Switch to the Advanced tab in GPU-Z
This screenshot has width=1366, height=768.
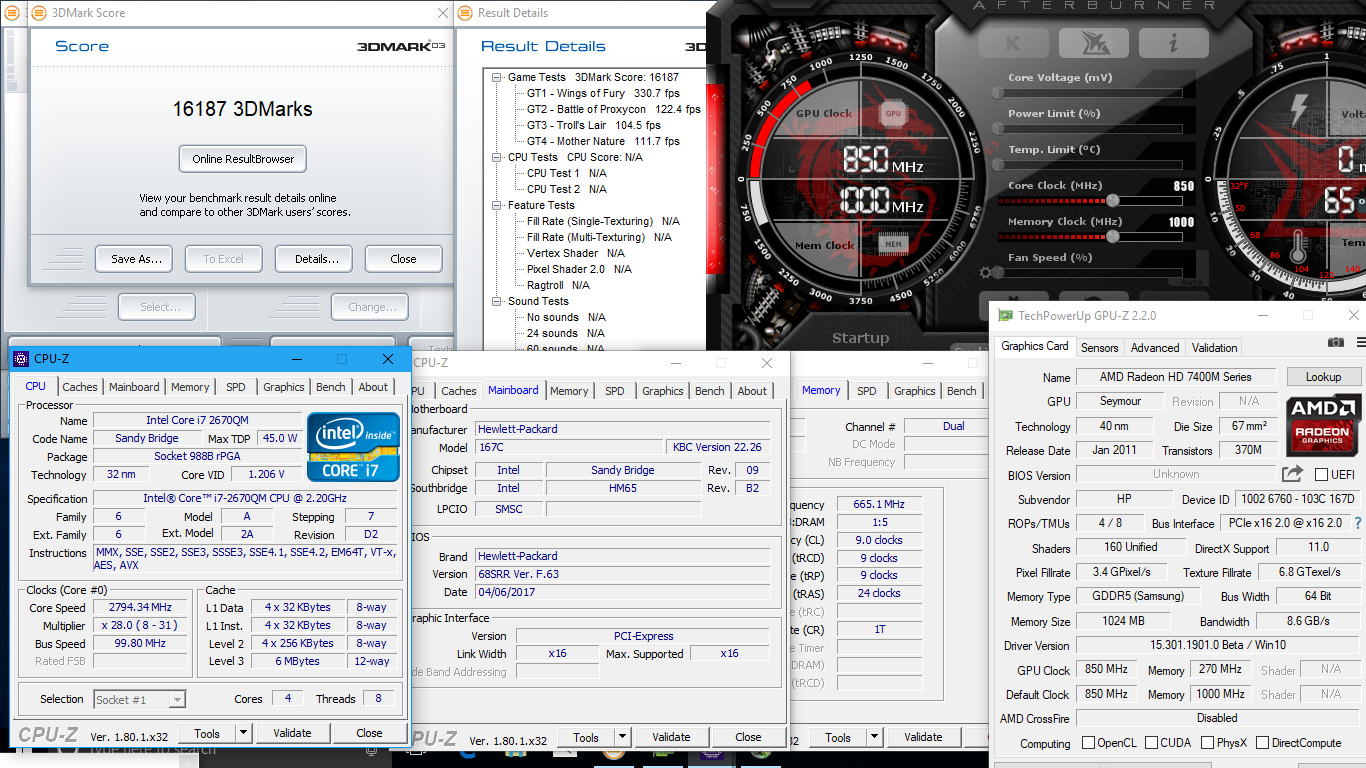tap(1155, 347)
